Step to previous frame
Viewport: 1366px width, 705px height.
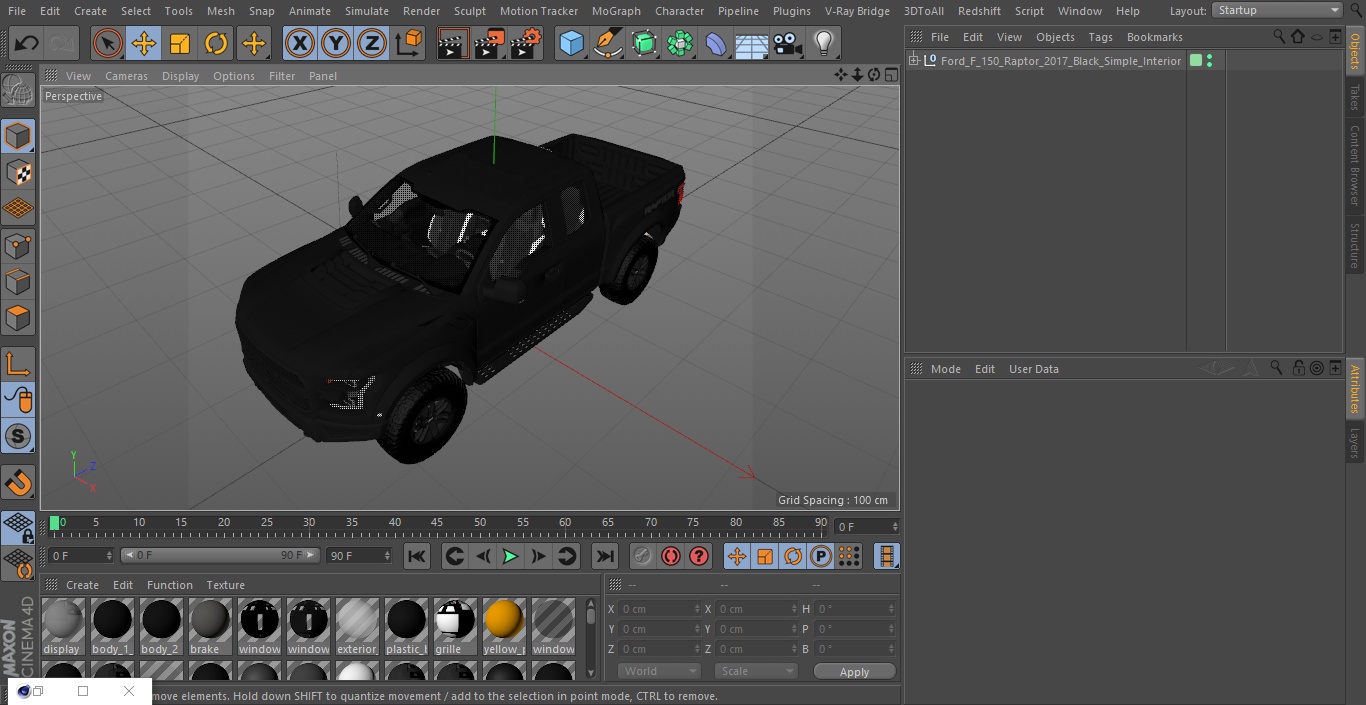[x=482, y=556]
